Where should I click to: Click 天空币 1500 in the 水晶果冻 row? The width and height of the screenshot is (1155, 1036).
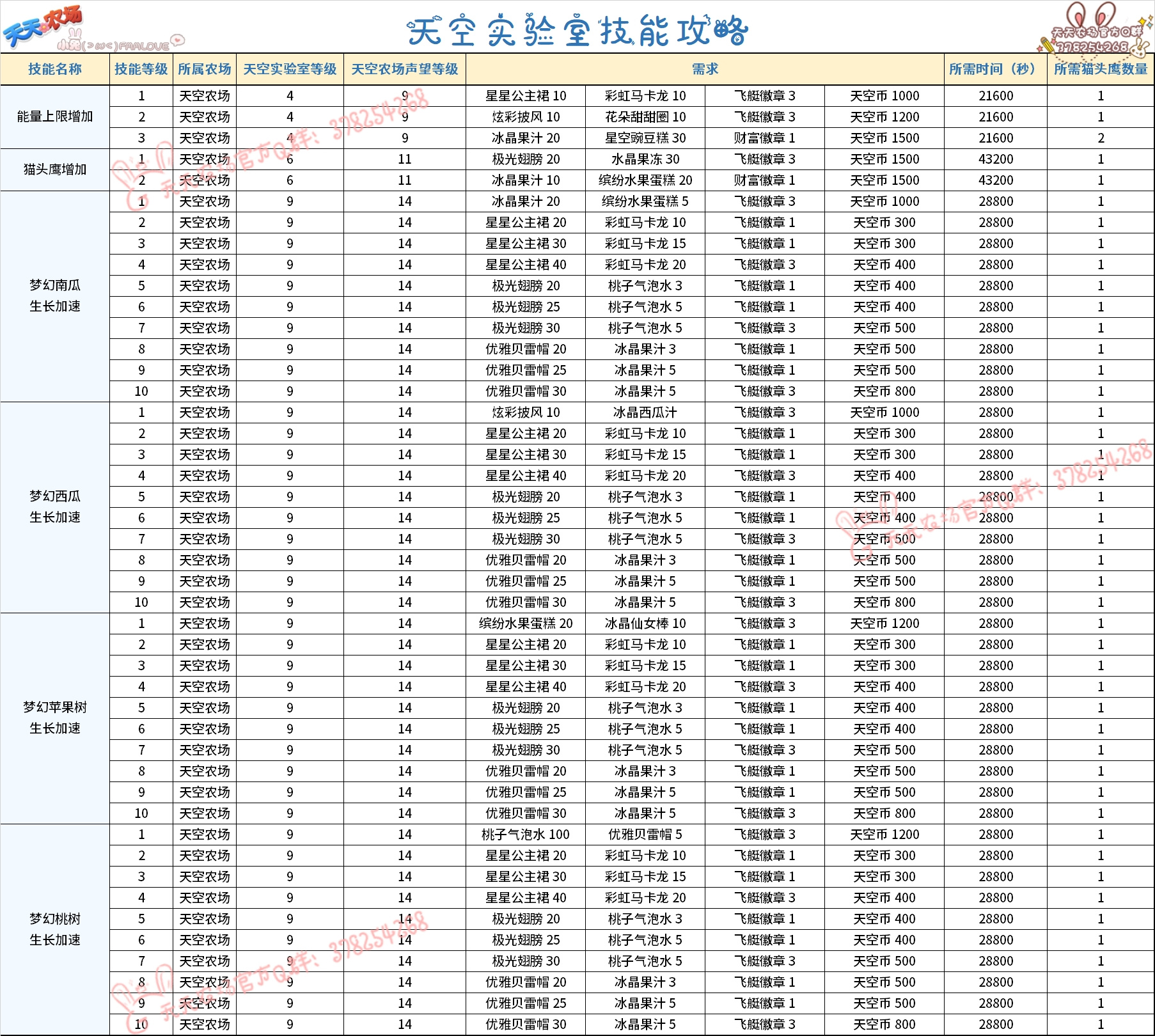884,159
